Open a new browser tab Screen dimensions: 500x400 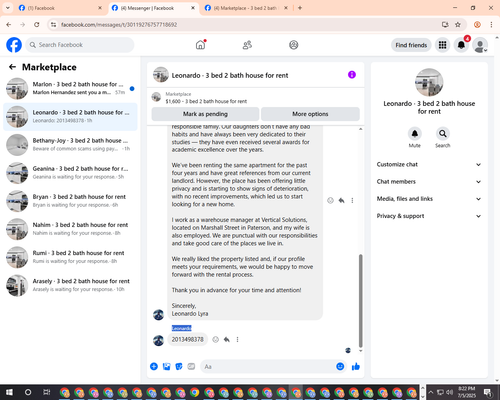(x=300, y=8)
